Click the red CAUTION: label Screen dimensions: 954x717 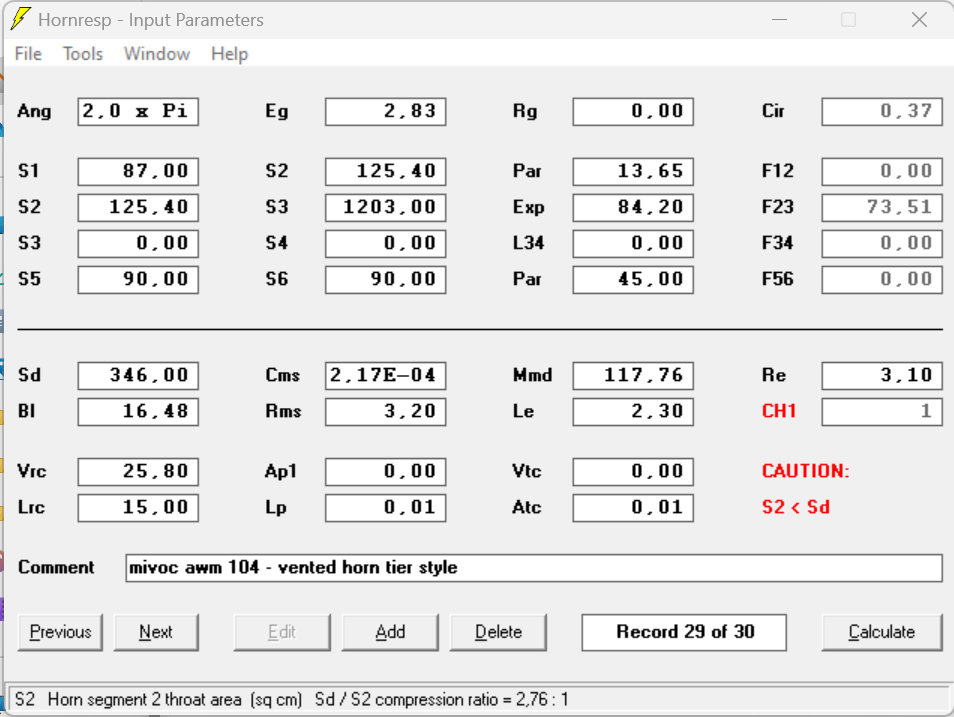[x=805, y=472]
